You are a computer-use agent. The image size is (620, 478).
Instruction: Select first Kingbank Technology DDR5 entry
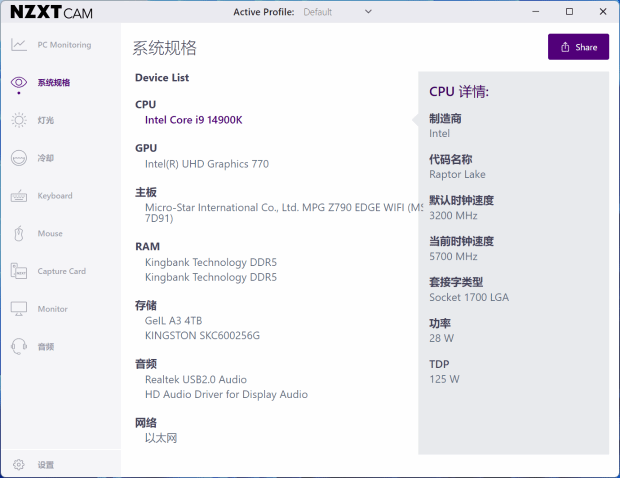[x=211, y=262]
